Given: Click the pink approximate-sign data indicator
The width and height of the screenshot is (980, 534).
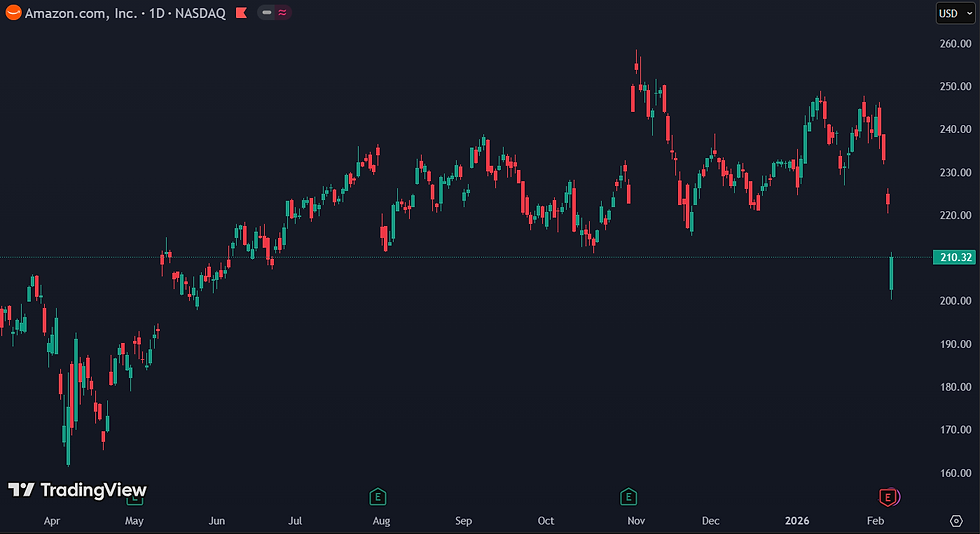Looking at the screenshot, I should [x=282, y=13].
